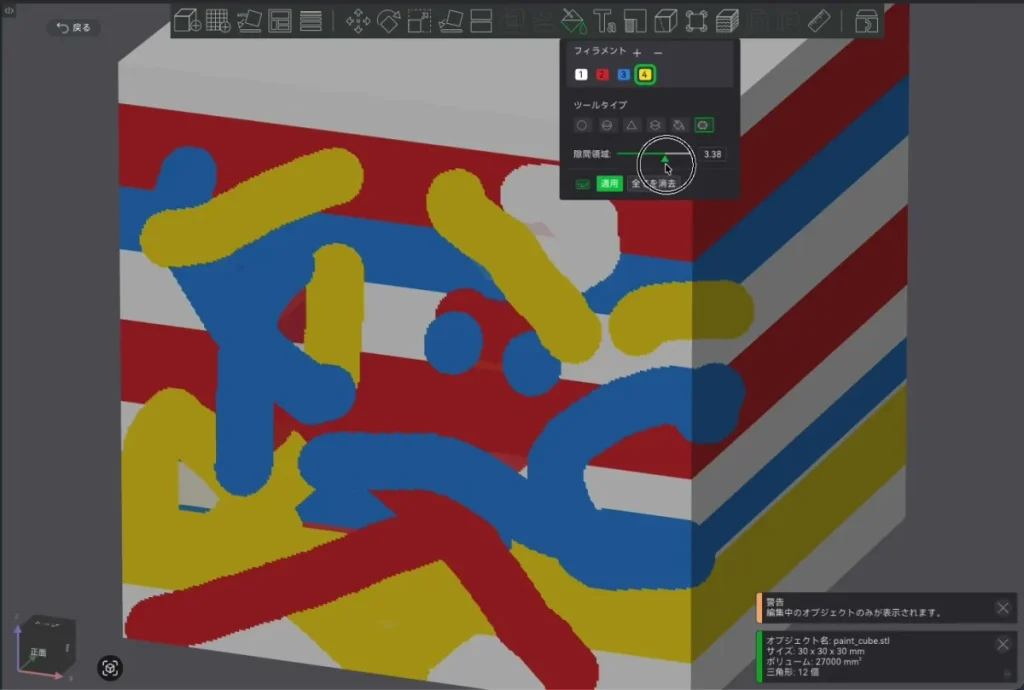Select the Auto orient tool

coord(249,21)
